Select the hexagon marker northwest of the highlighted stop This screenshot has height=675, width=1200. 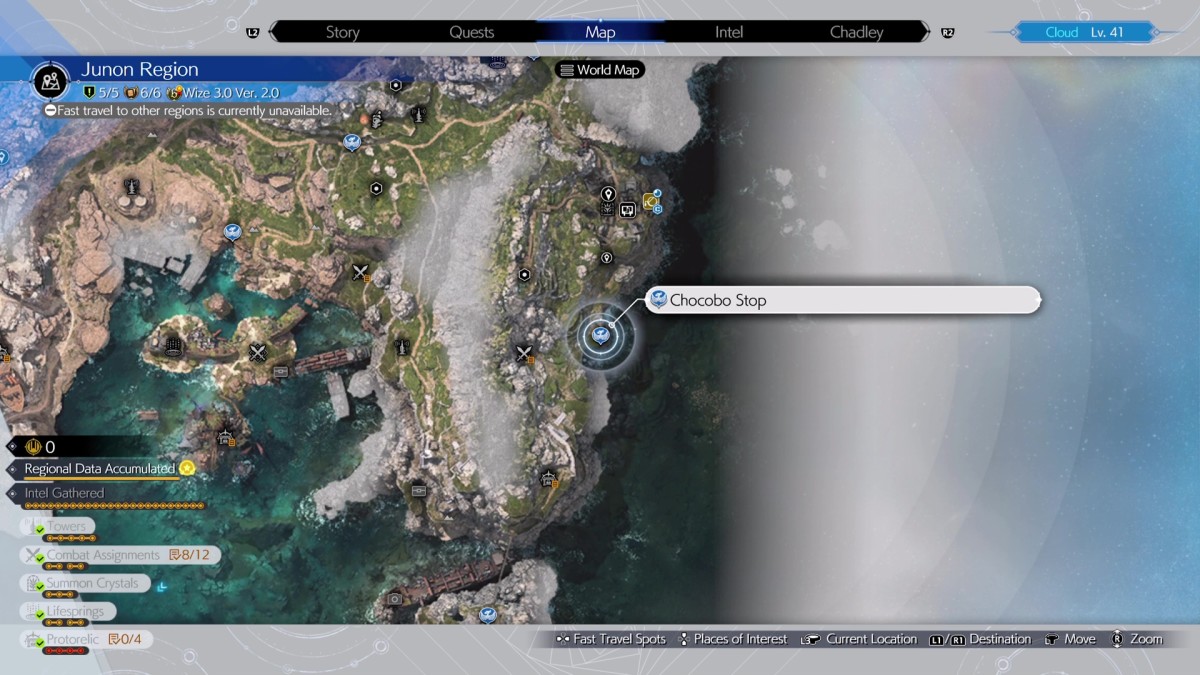pos(524,274)
